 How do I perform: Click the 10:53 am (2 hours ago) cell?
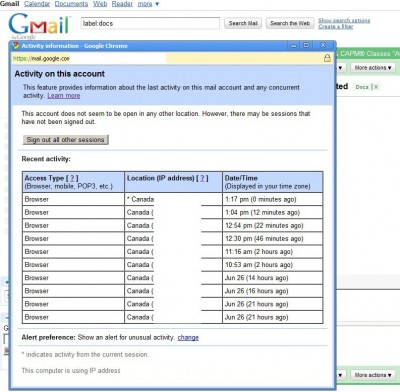click(272, 265)
